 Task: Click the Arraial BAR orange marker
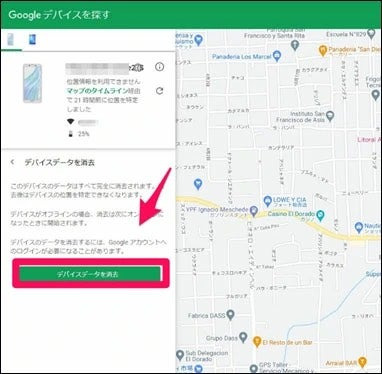(362, 362)
